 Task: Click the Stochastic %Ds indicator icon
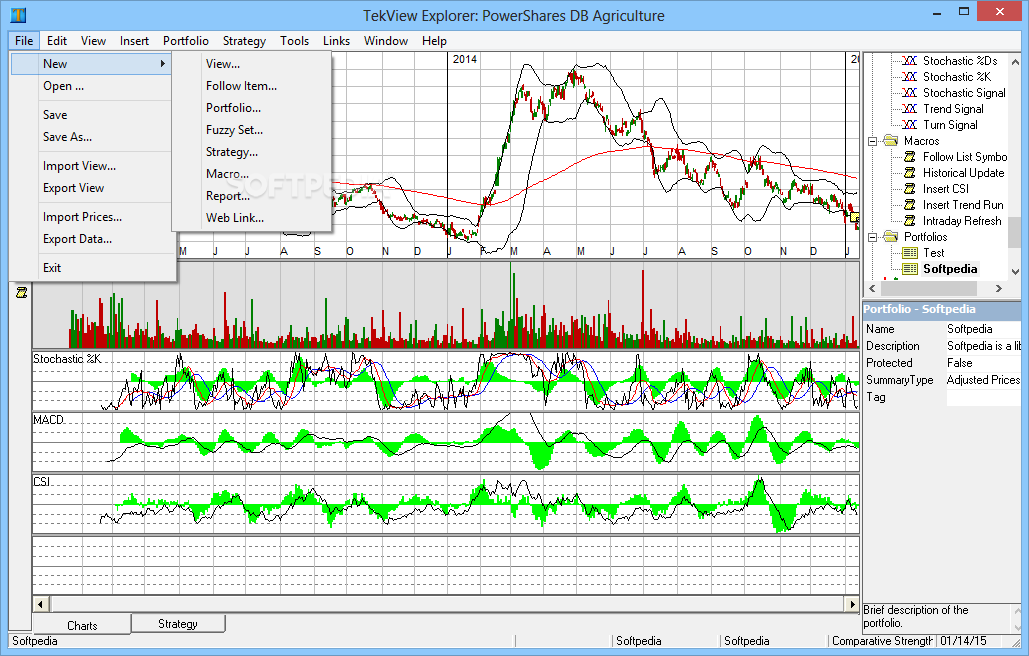(x=910, y=60)
